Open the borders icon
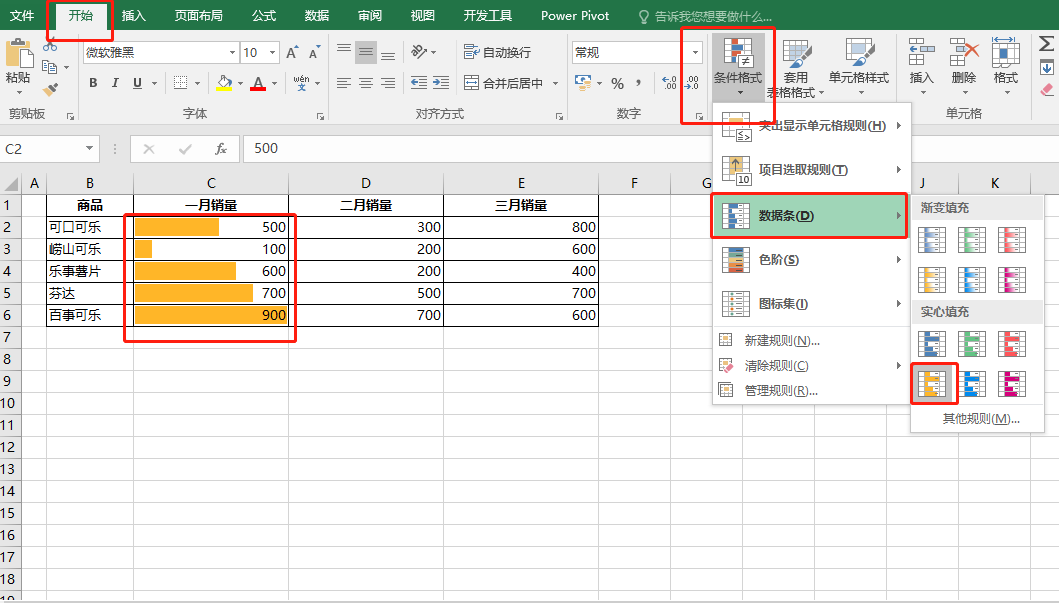Screen dimensions: 1059x603 point(180,83)
